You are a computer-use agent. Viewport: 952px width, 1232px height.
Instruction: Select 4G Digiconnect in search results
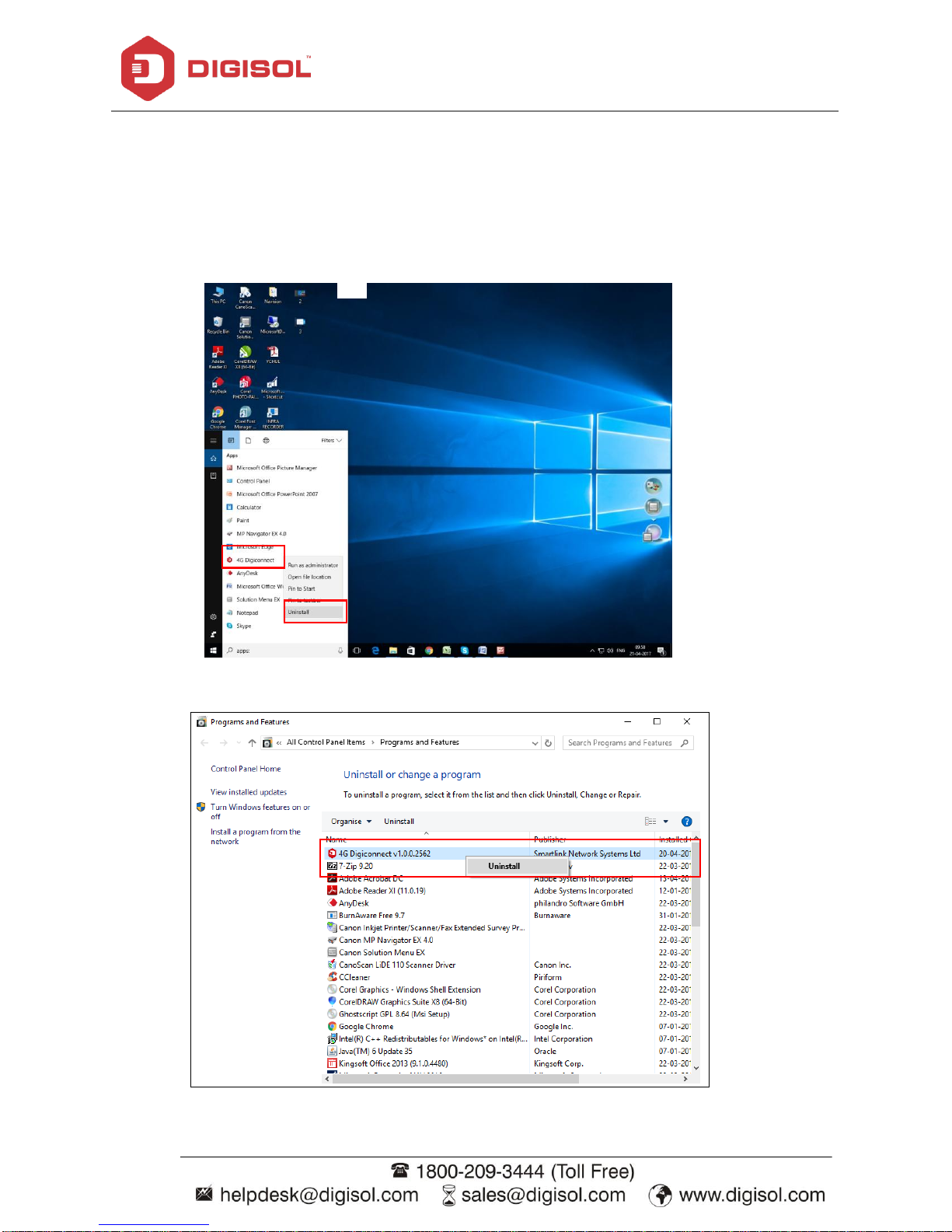coord(254,560)
